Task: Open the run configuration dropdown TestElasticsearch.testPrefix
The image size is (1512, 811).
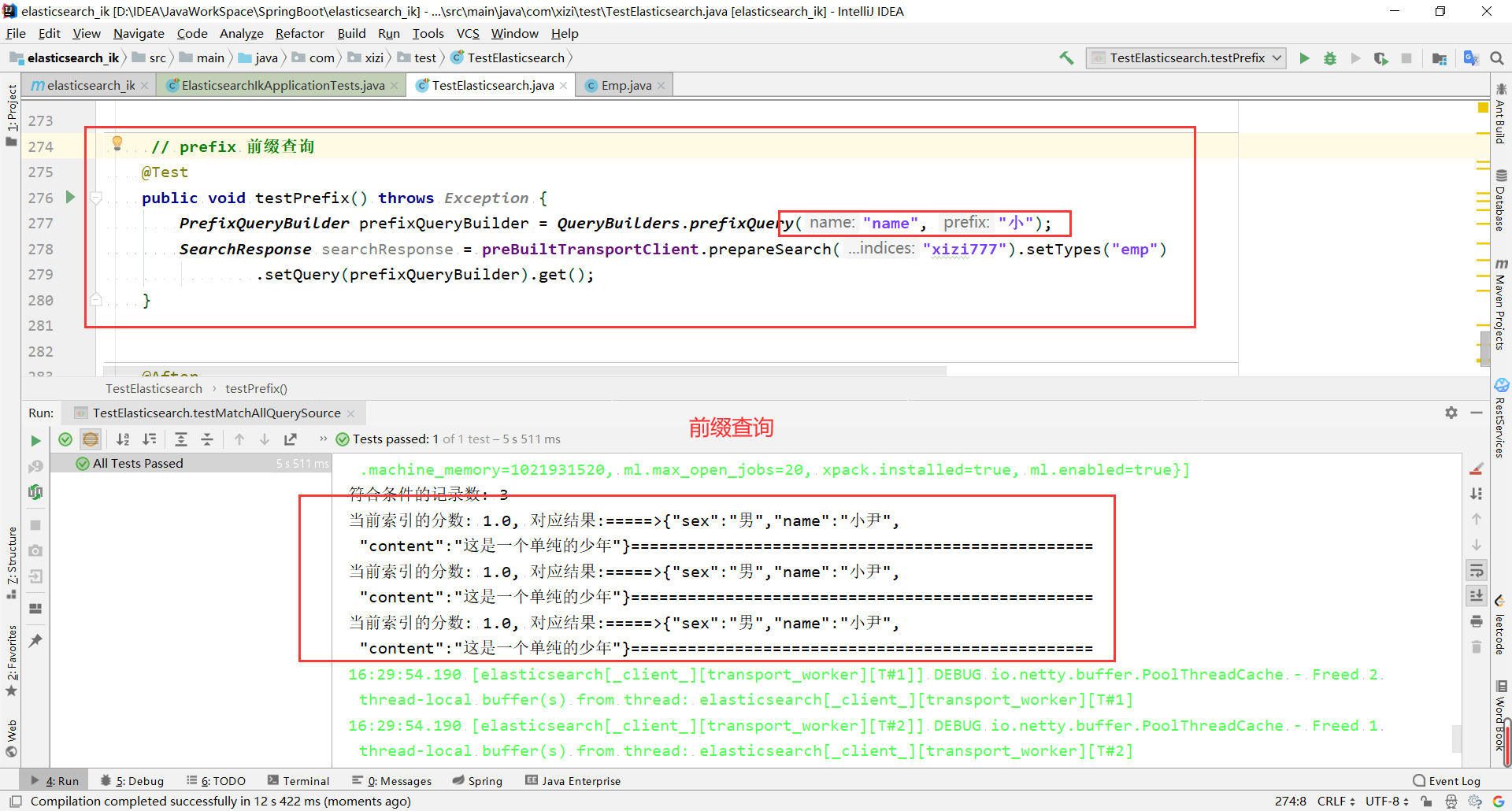Action: pyautogui.click(x=1186, y=57)
